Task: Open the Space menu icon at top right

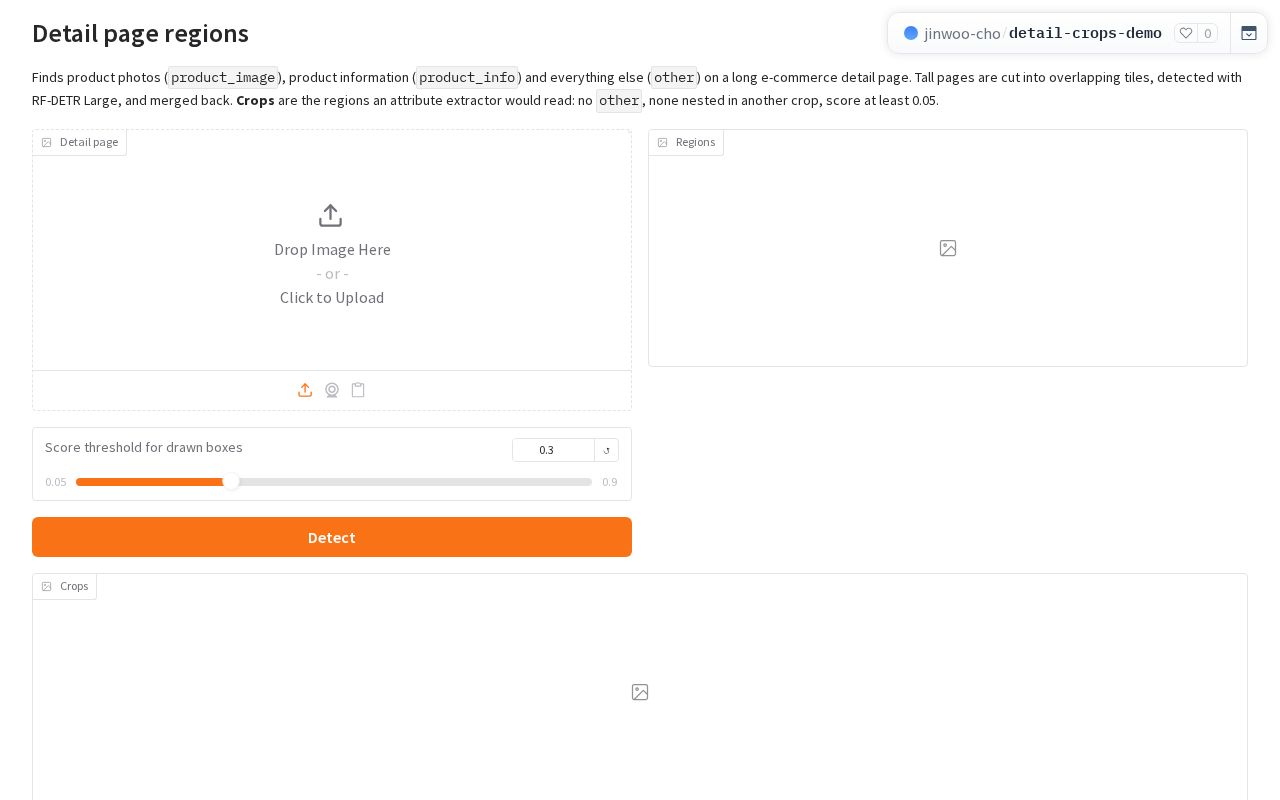Action: click(x=1249, y=33)
